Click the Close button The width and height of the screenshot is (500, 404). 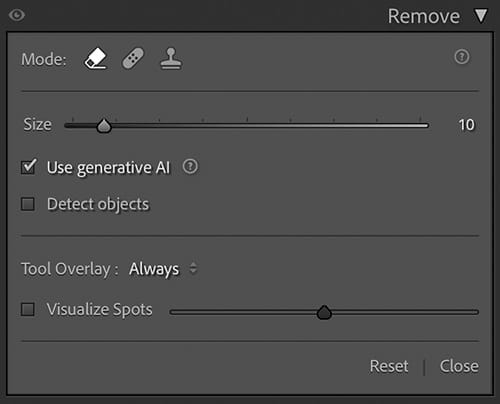tap(459, 366)
